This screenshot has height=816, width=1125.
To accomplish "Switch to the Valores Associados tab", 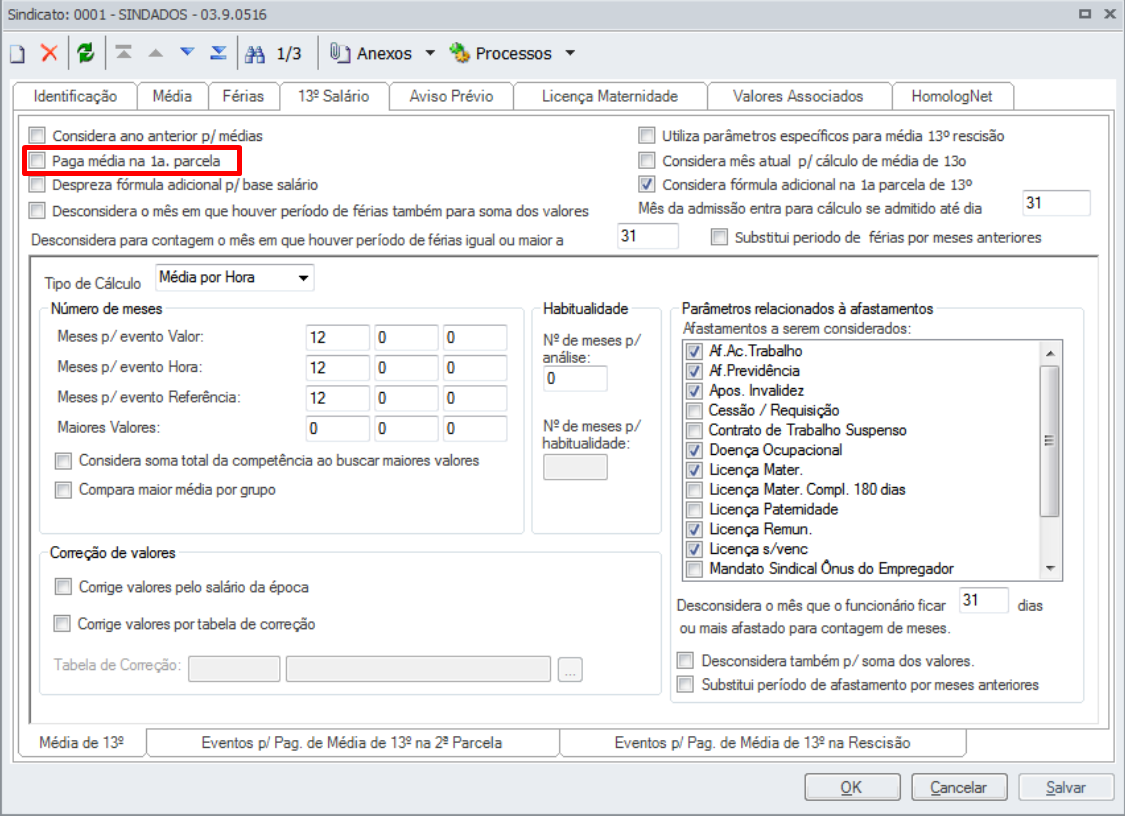I will coord(798,96).
